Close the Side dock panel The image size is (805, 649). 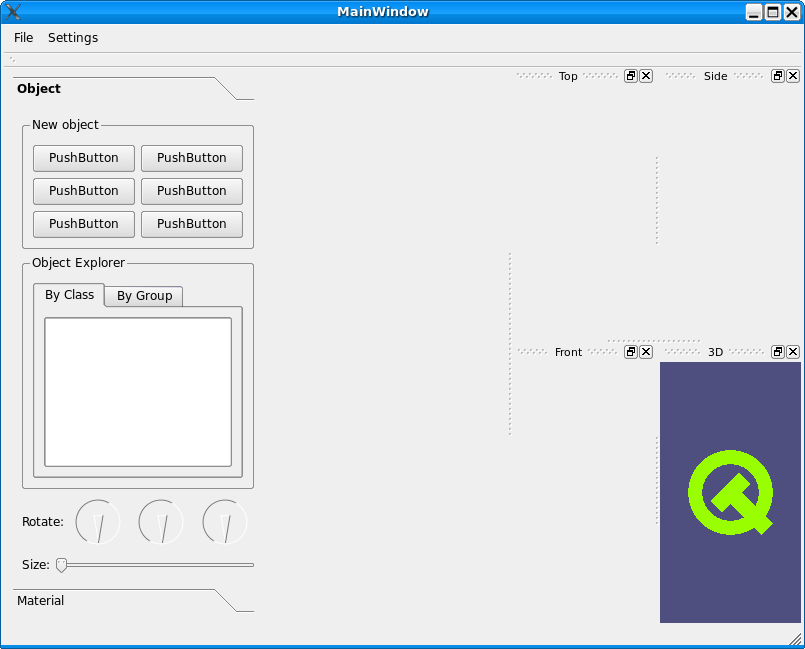(793, 76)
